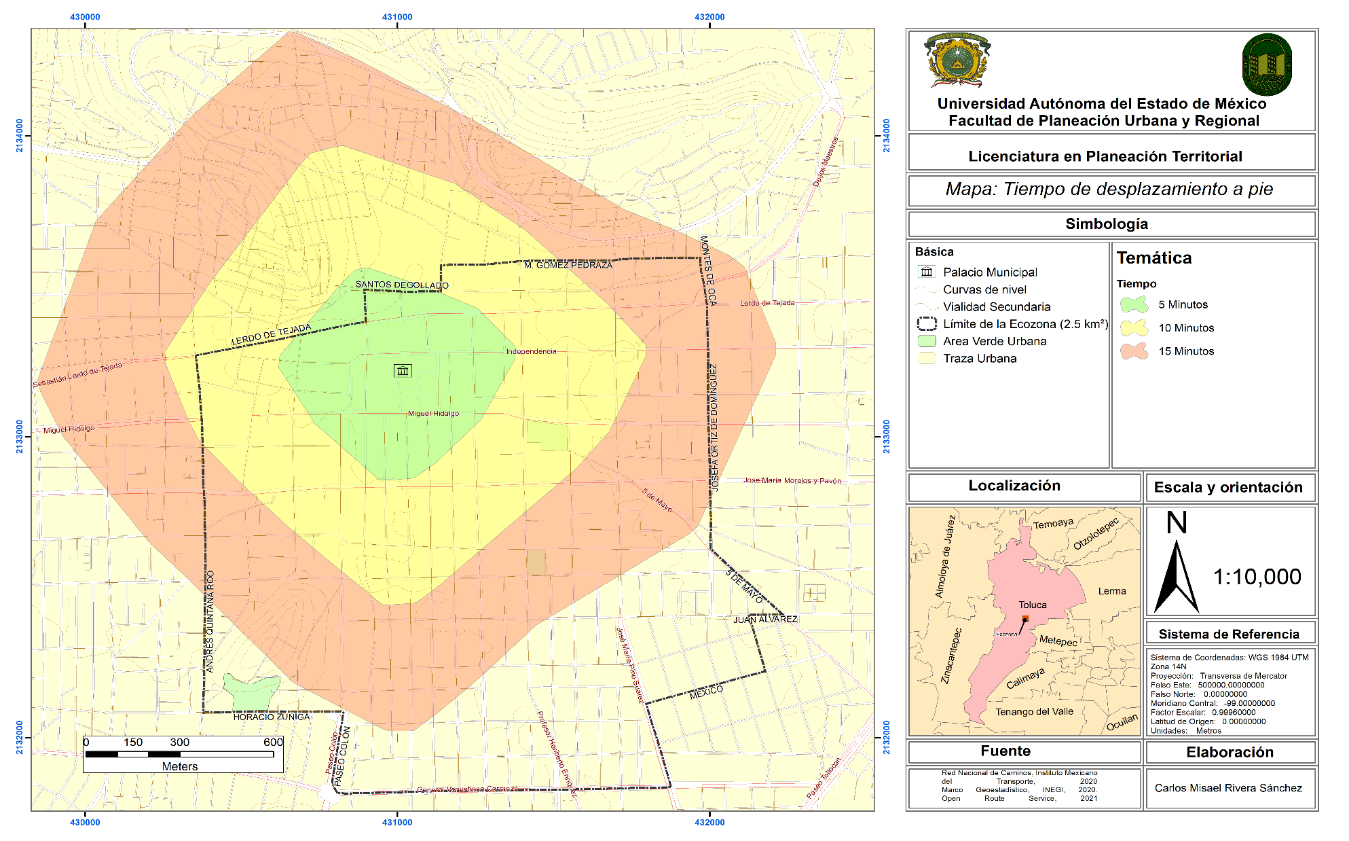Screen dimensions: 1349x841
Task: Click the Simbología section header
Action: 1106,224
